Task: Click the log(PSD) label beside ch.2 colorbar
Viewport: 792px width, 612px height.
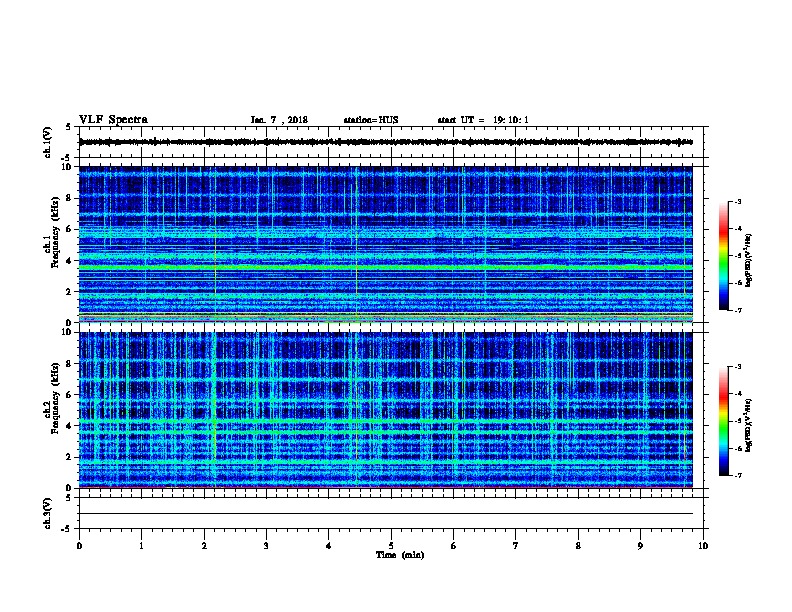Action: [x=749, y=425]
